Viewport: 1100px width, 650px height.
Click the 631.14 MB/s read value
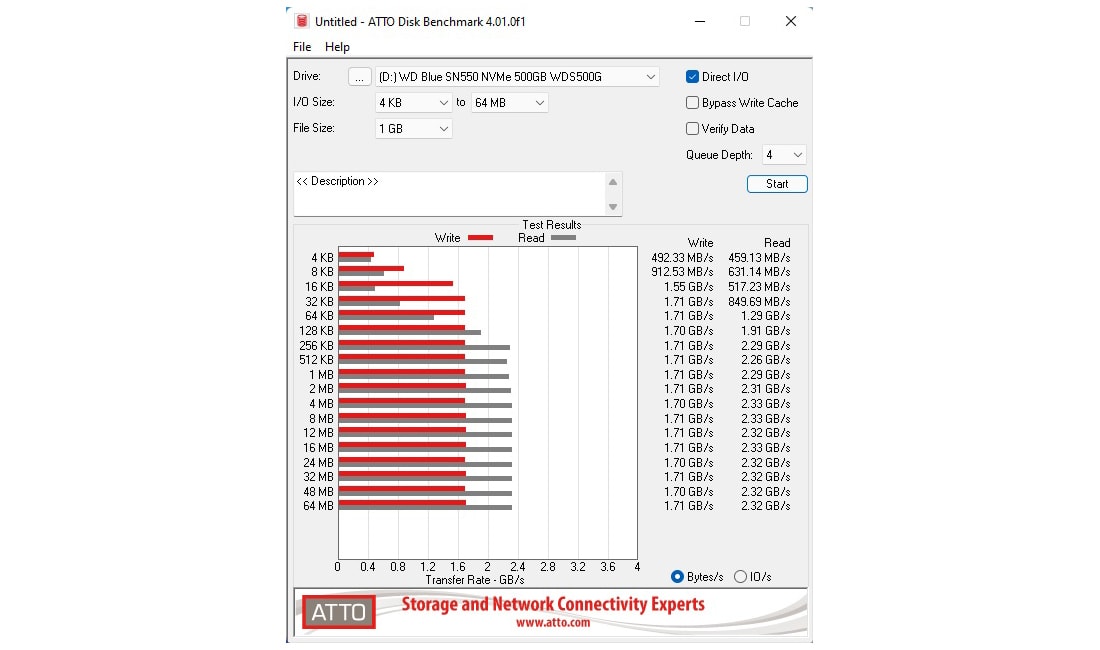point(759,272)
